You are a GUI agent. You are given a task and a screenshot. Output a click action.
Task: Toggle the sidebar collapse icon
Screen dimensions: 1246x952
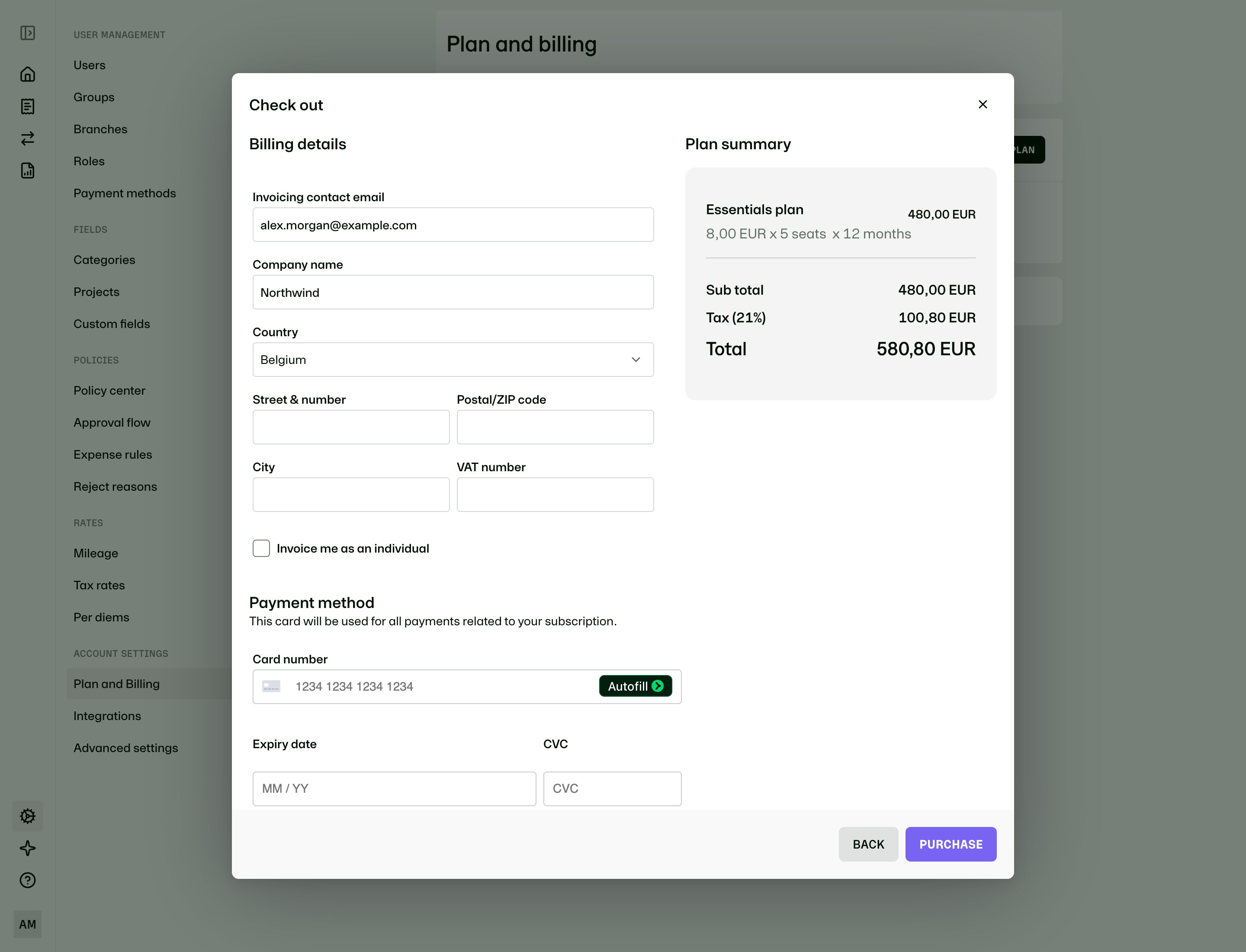coord(27,33)
